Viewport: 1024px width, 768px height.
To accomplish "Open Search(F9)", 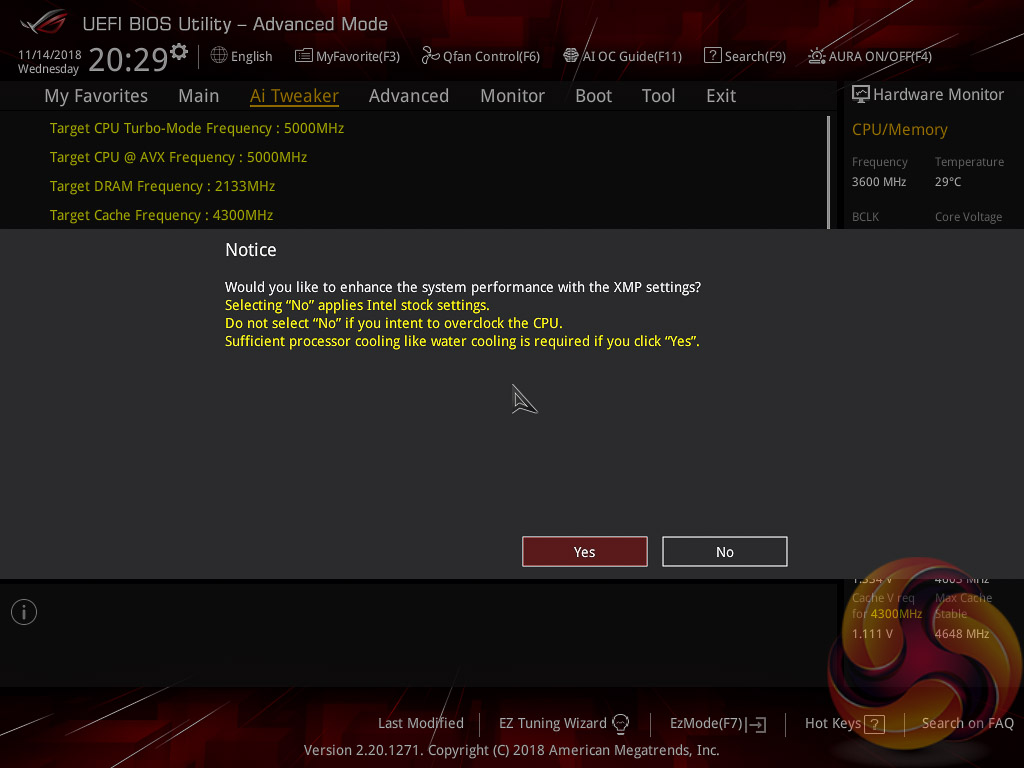I will 755,56.
